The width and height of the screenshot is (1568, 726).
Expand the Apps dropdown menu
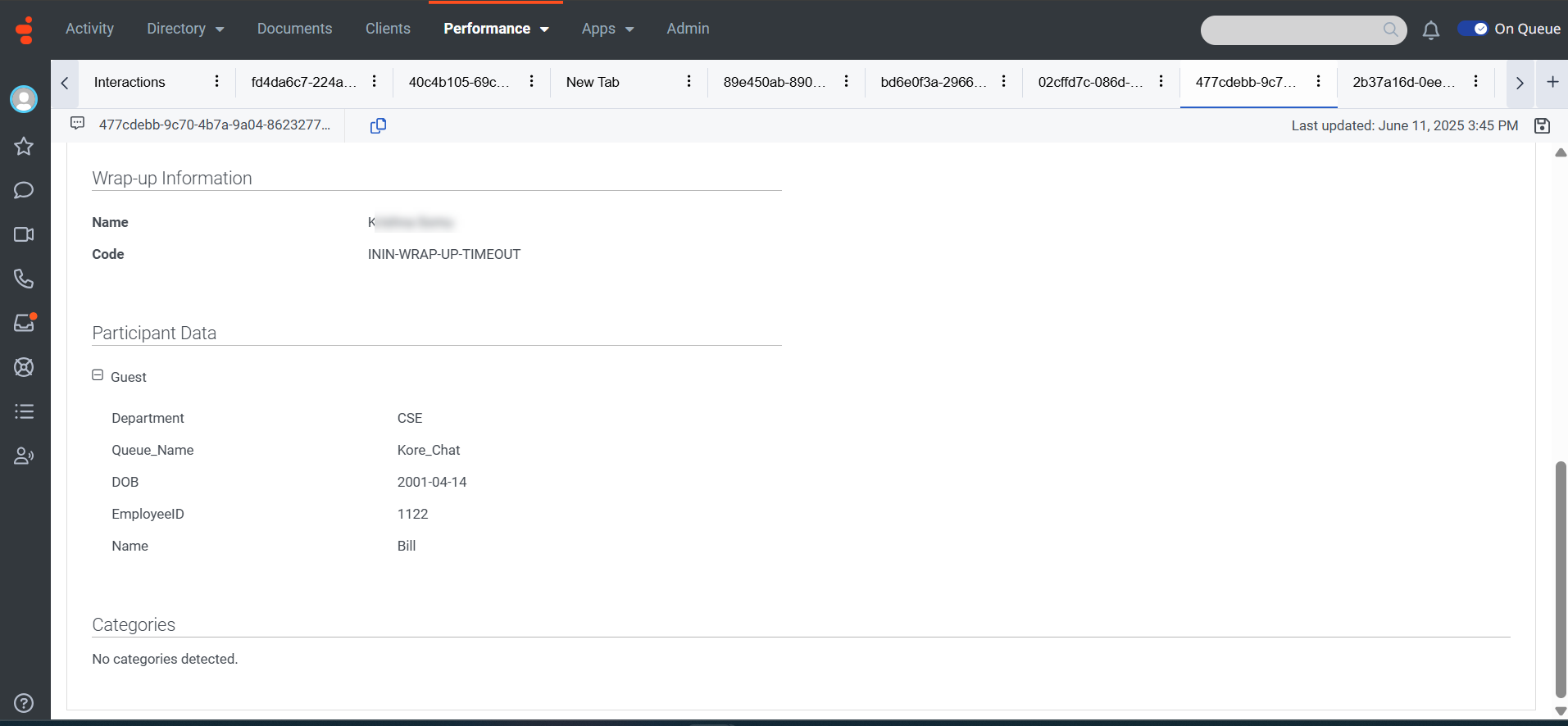coord(607,29)
